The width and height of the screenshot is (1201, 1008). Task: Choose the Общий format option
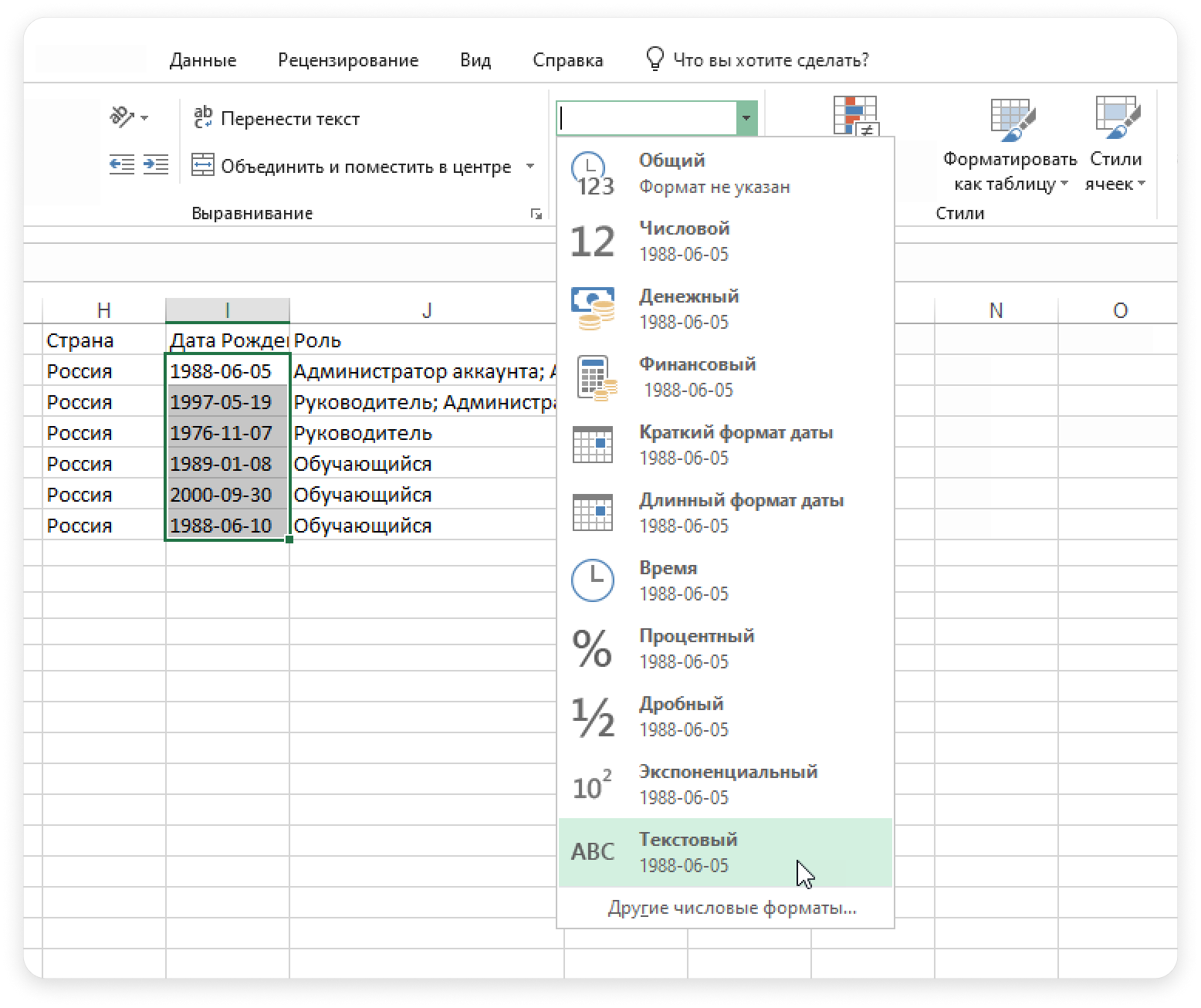click(x=725, y=174)
